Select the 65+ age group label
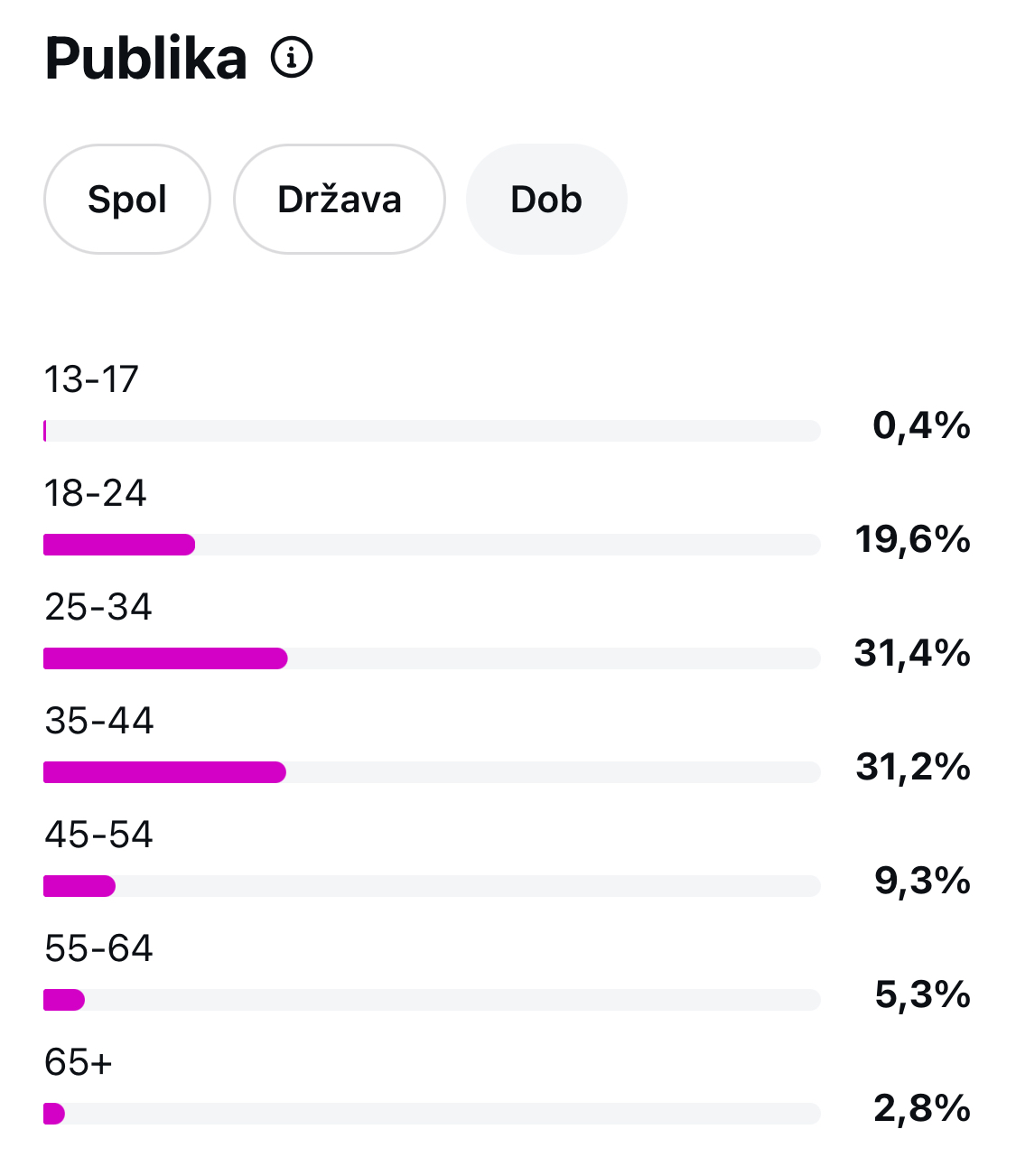 [78, 1062]
